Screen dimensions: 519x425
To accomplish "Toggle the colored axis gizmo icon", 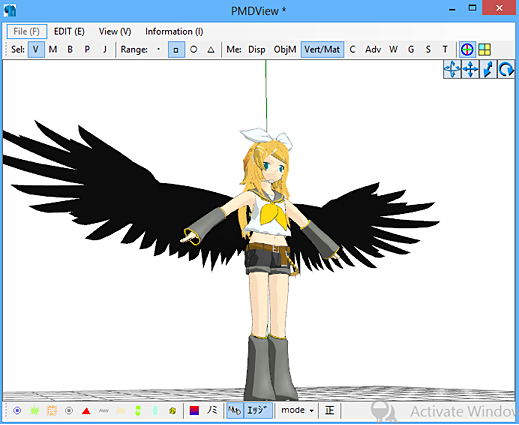I will (x=467, y=50).
